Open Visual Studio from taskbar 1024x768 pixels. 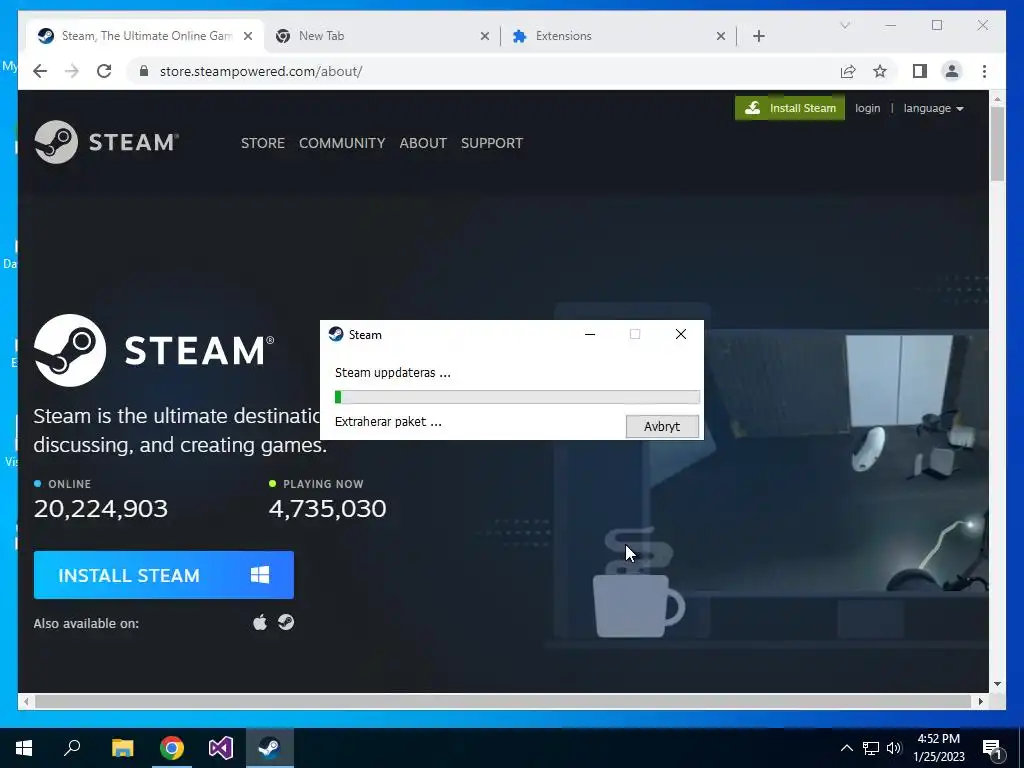pyautogui.click(x=221, y=748)
